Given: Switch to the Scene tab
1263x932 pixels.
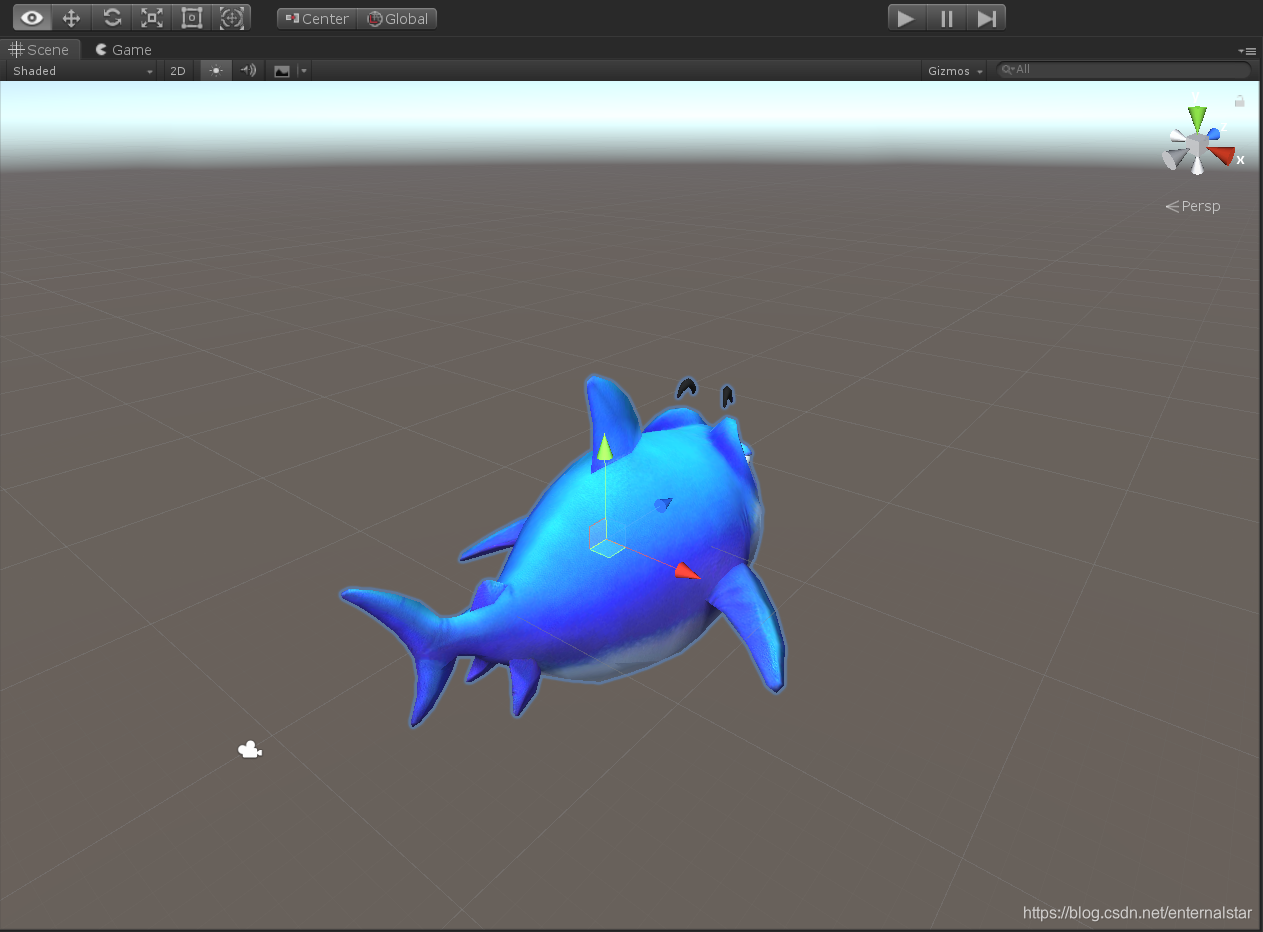Looking at the screenshot, I should (40, 49).
